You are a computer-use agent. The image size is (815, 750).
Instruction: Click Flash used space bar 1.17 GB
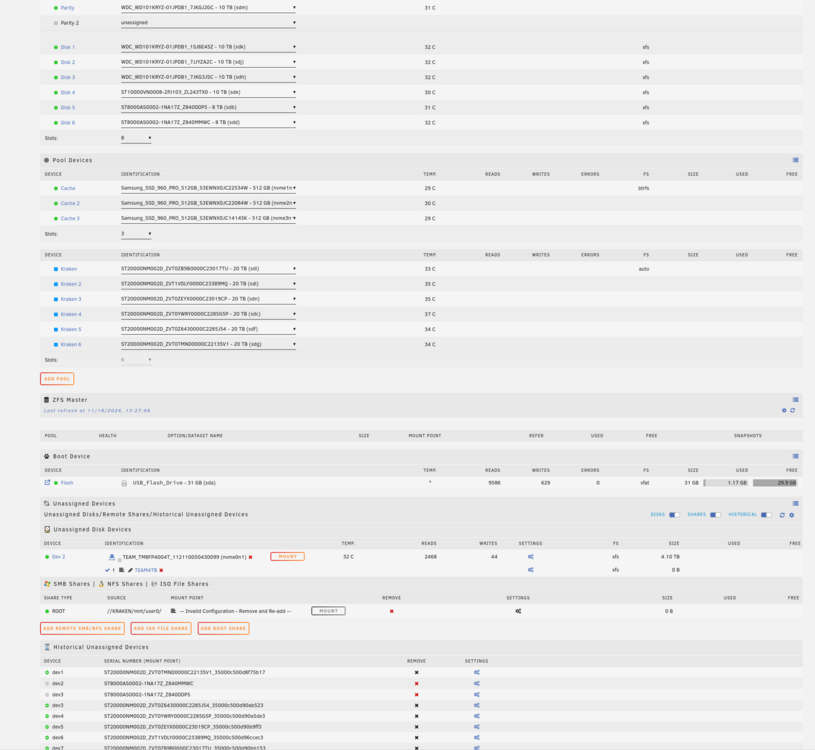pyautogui.click(x=726, y=483)
